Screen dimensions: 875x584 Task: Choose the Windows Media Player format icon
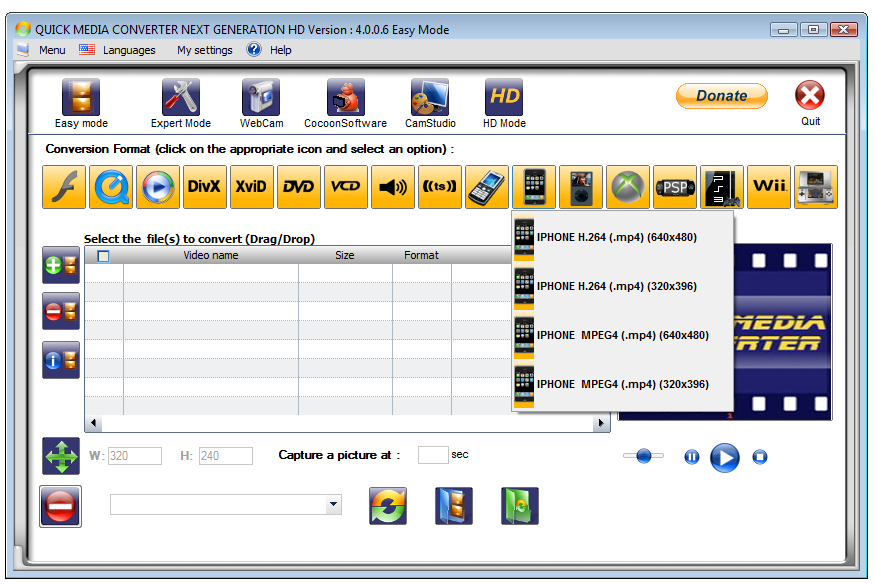pyautogui.click(x=158, y=187)
